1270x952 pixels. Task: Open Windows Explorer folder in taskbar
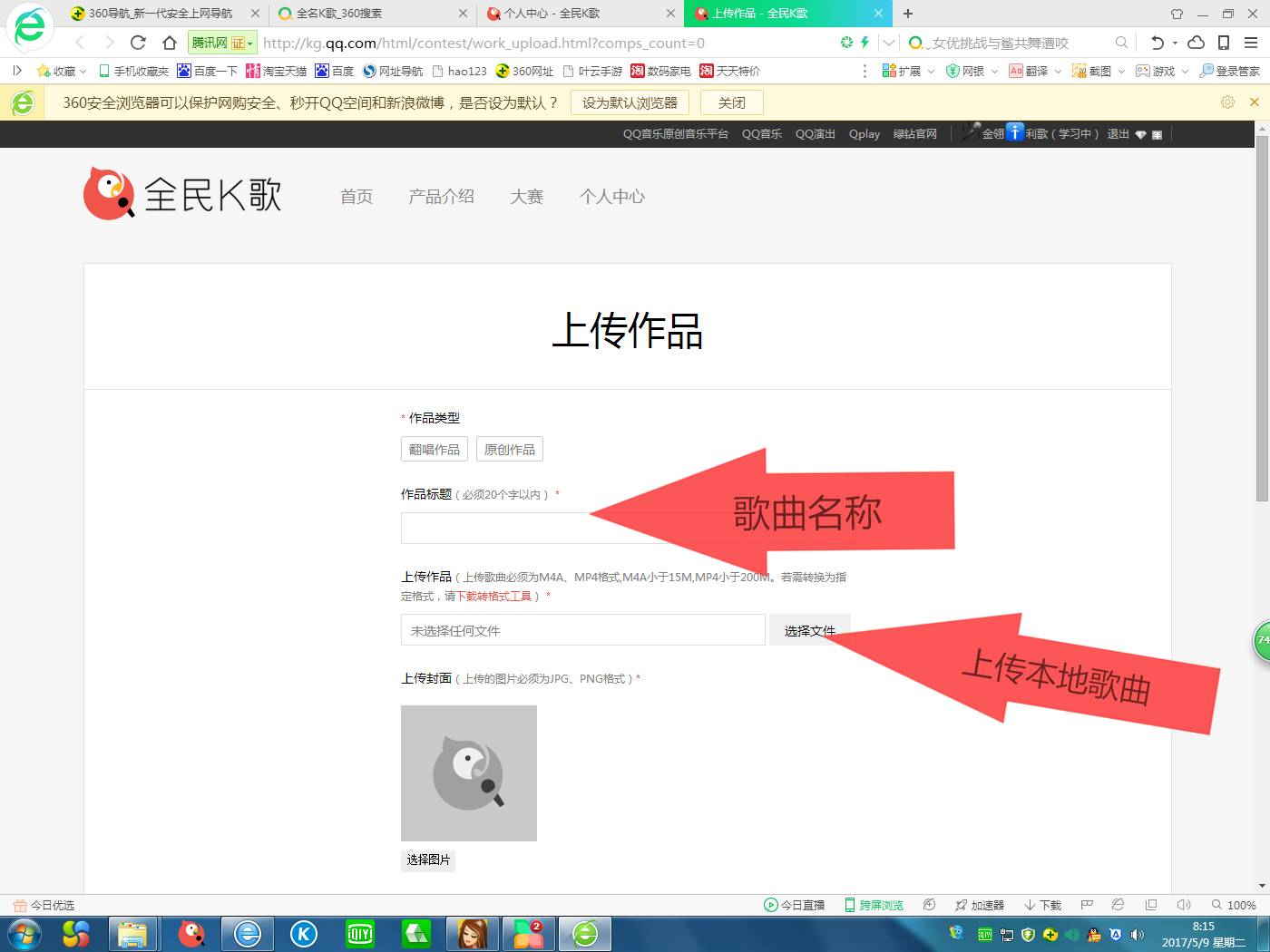tap(132, 934)
